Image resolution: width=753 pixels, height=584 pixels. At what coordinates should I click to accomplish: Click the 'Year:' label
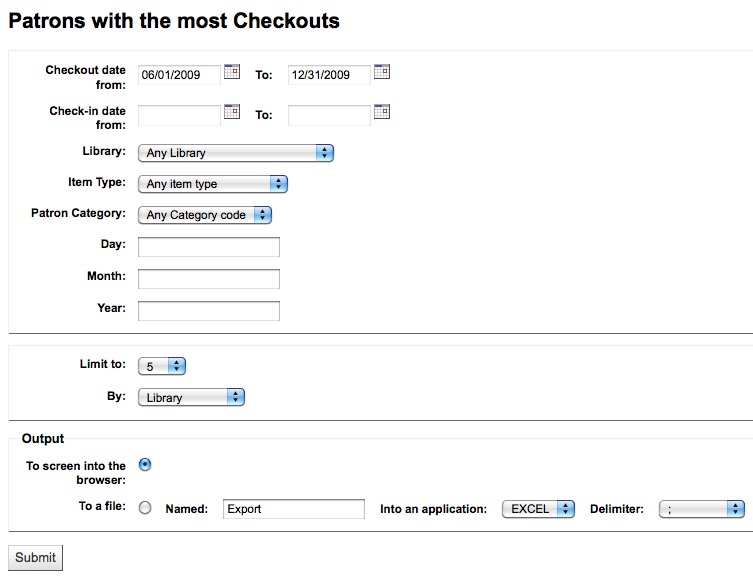[111, 308]
